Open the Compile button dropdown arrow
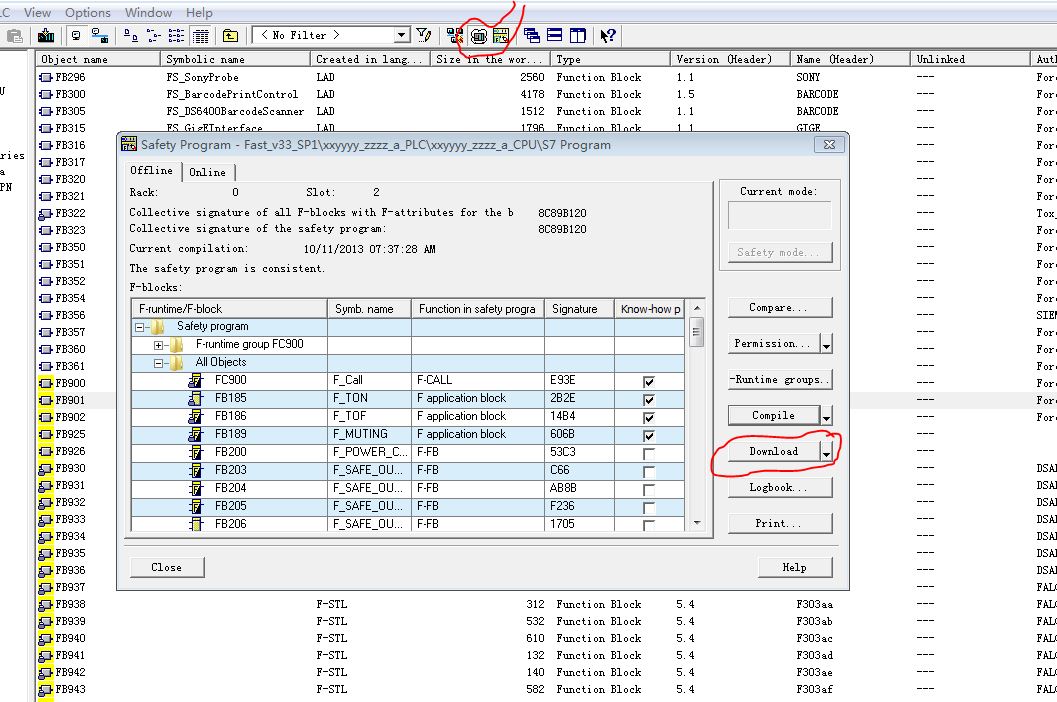 [826, 416]
